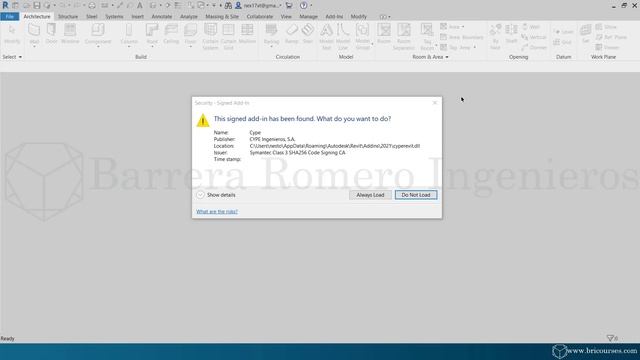
Task: Click the 'CYPE Ingenieros, S.A.' publisher text
Action: (272, 139)
